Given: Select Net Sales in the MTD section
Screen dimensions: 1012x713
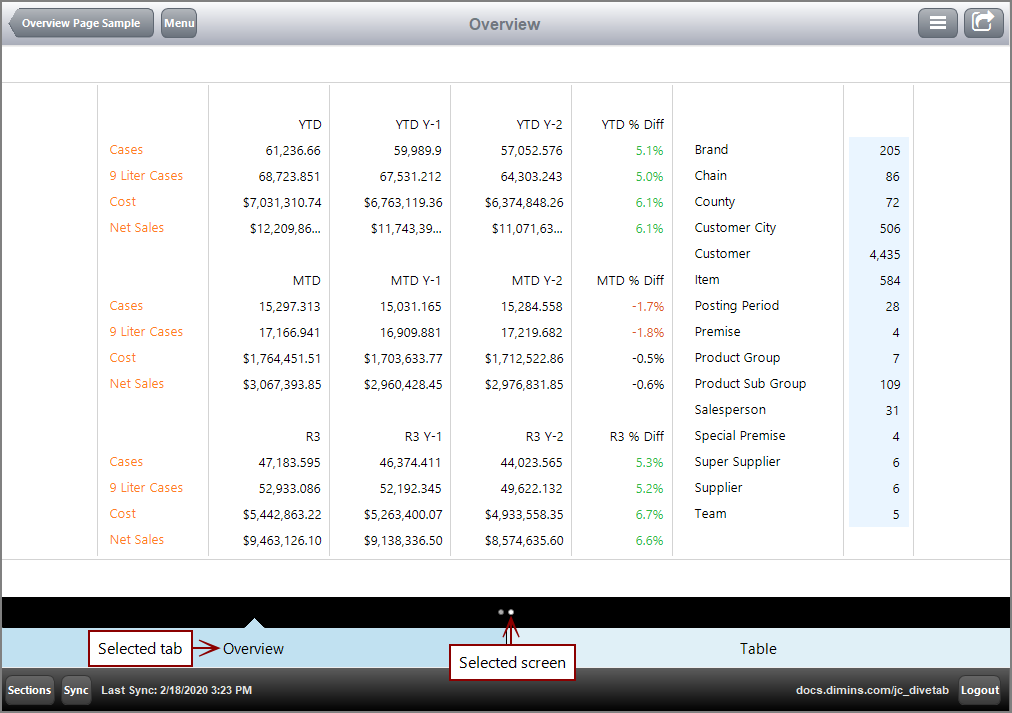Looking at the screenshot, I should [137, 383].
